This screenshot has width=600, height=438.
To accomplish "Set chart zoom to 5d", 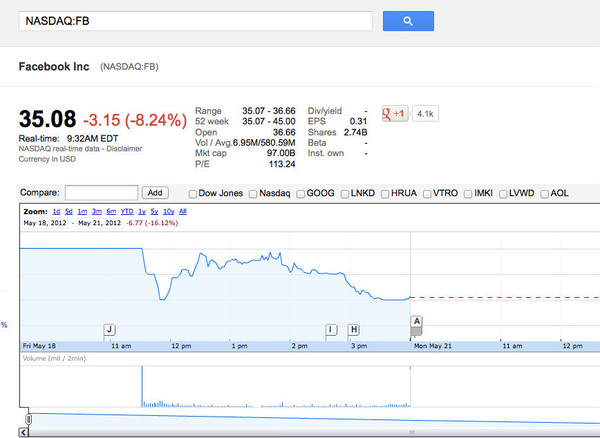I will (x=69, y=212).
